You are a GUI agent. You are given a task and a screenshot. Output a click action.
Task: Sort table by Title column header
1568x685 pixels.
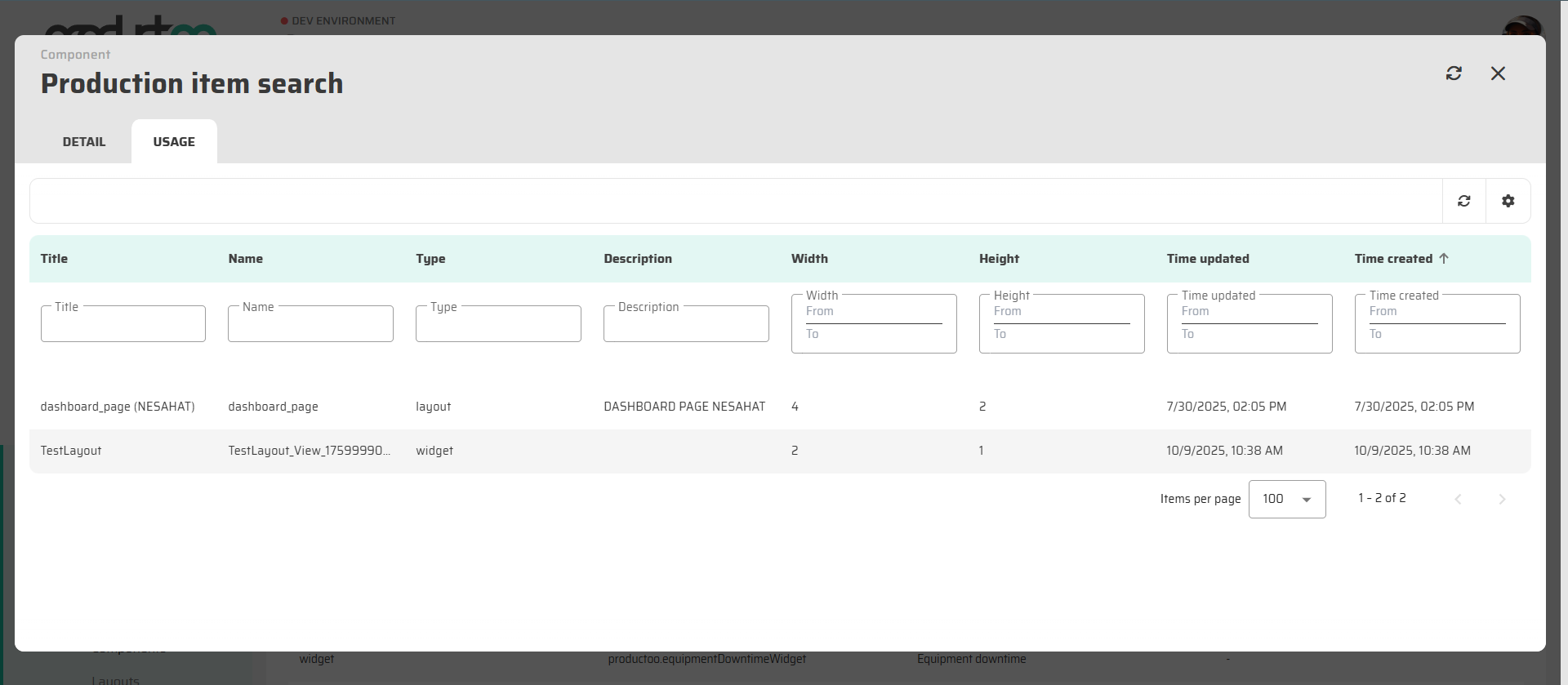click(x=55, y=259)
